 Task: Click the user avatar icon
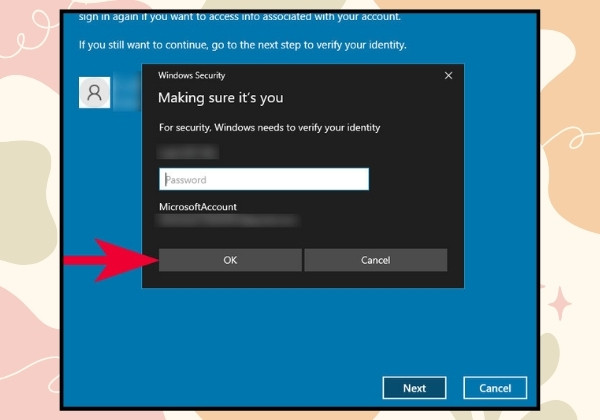coord(95,93)
